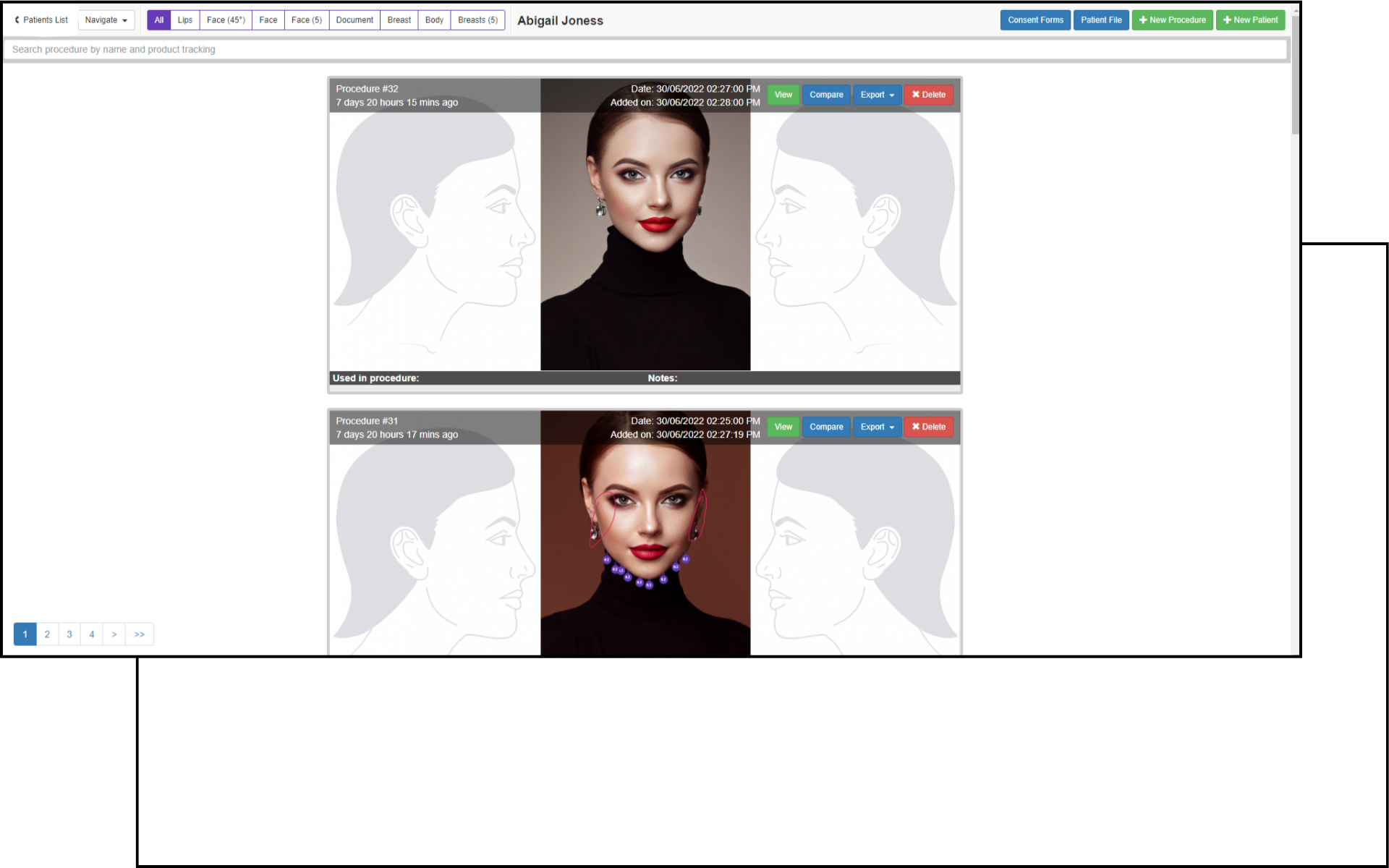This screenshot has height=868, width=1389.
Task: Delete Procedure #32 with X icon
Action: 928,95
